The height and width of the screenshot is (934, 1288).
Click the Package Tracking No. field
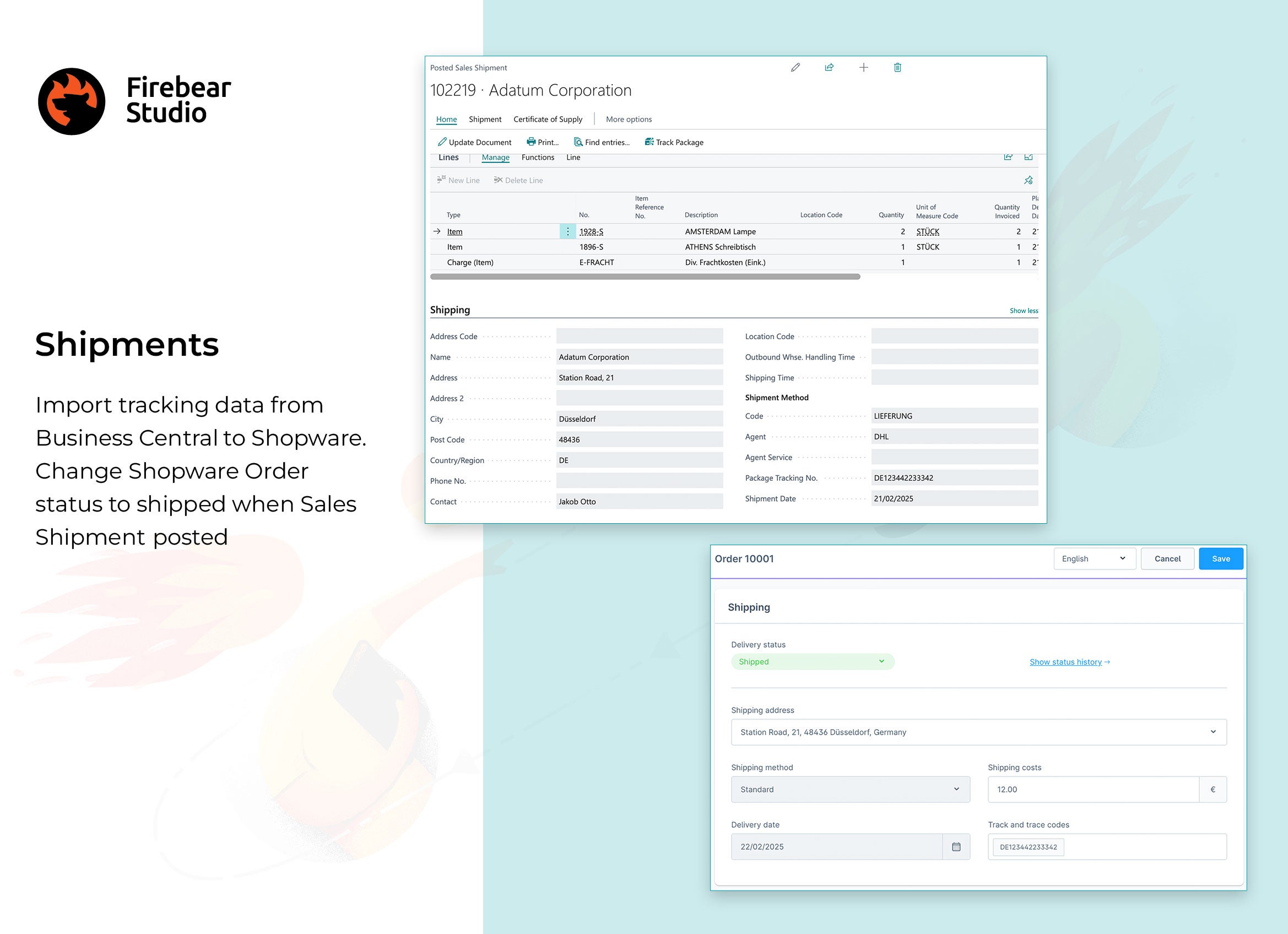(x=954, y=478)
